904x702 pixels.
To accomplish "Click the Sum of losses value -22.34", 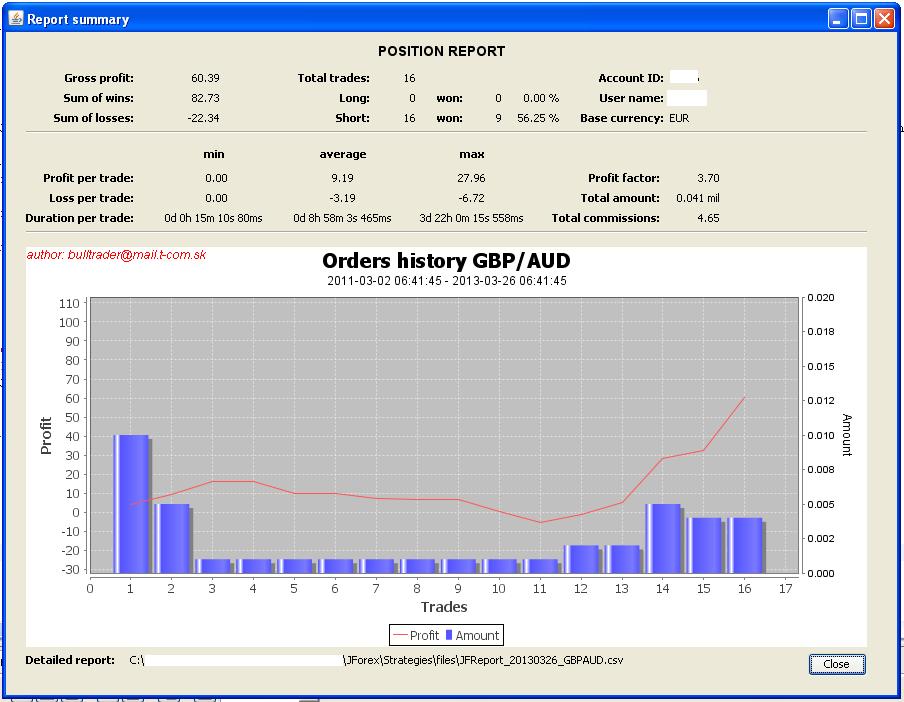I will [x=204, y=118].
